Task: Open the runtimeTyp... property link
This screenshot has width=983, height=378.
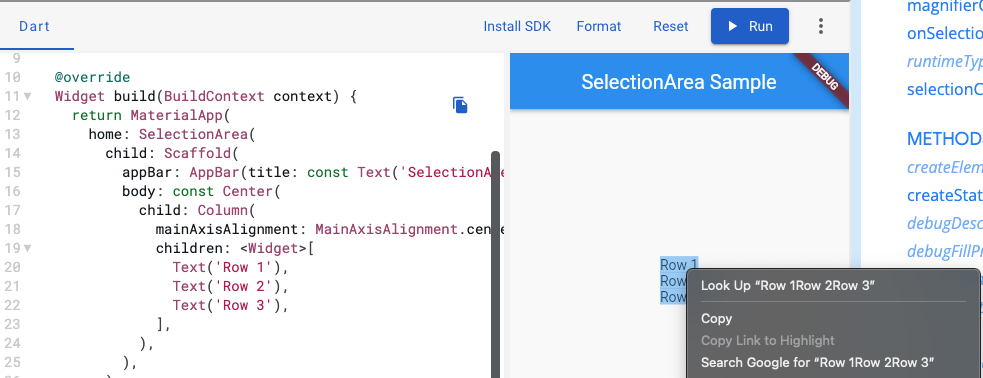Action: click(944, 61)
